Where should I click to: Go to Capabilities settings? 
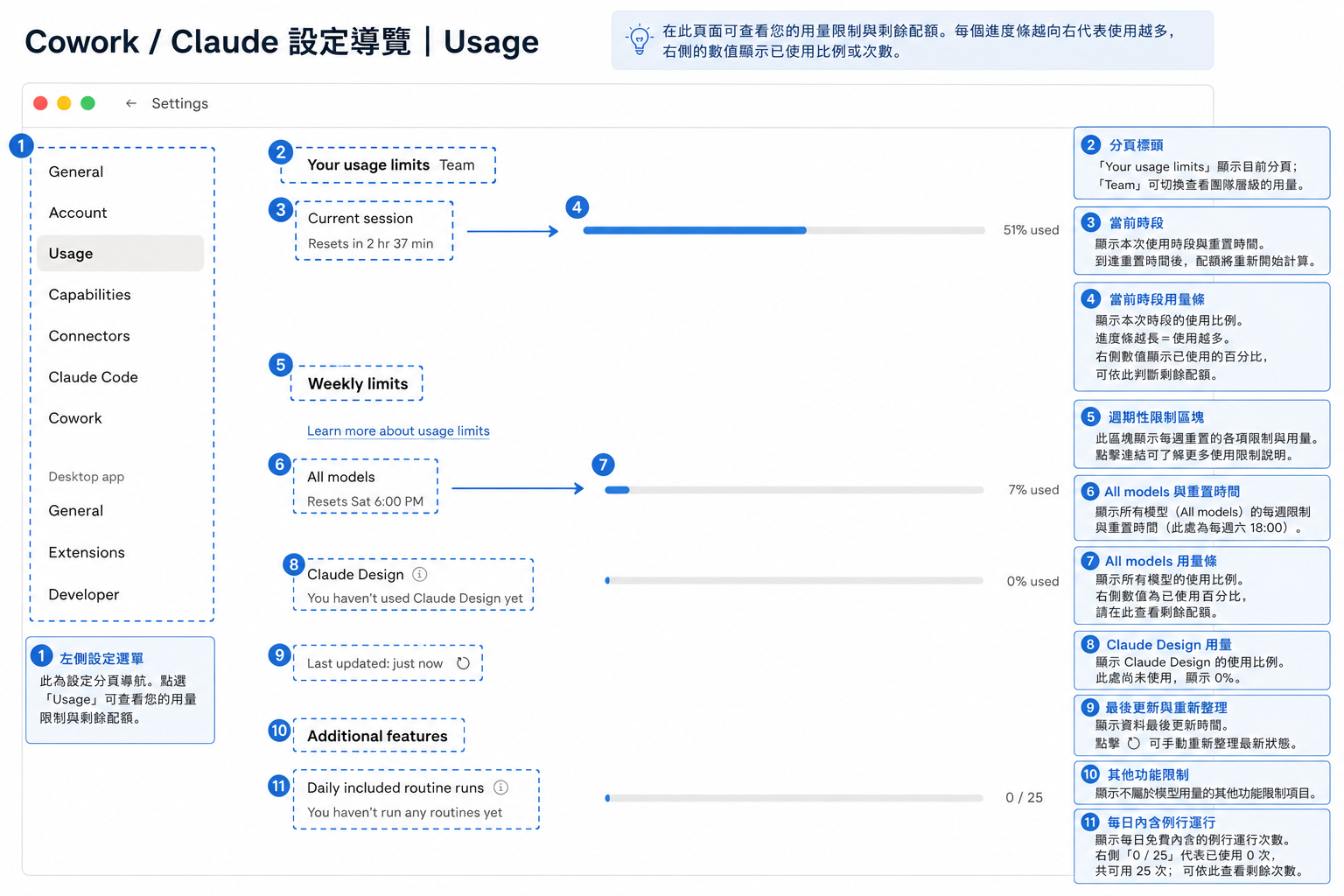pyautogui.click(x=89, y=295)
